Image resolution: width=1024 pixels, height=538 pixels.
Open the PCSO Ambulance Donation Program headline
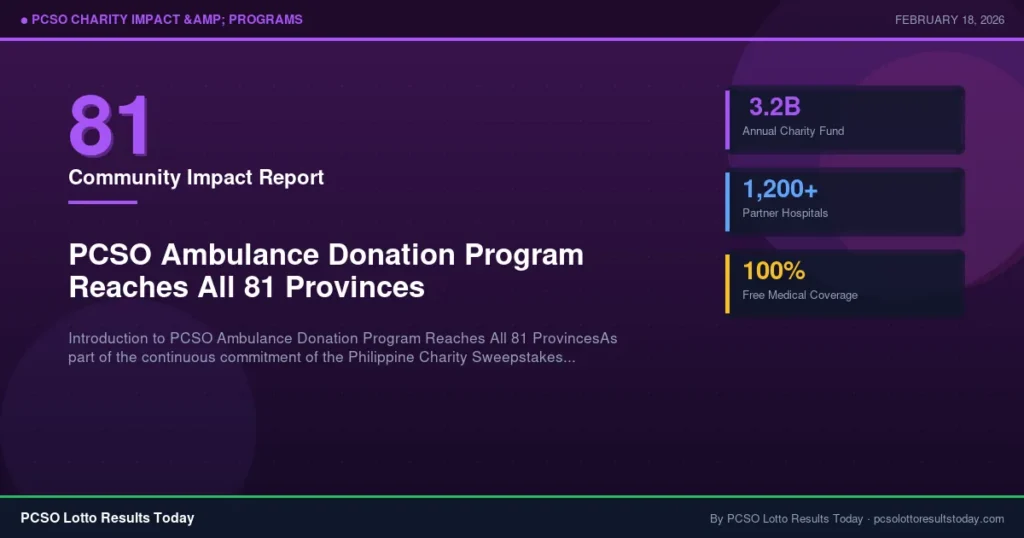(x=326, y=271)
